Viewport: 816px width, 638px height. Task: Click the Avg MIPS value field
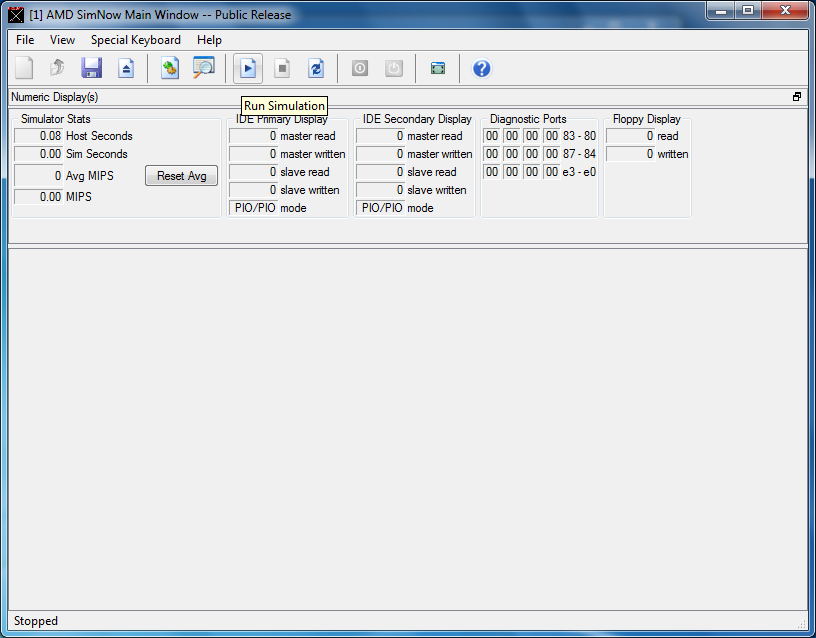(x=39, y=176)
